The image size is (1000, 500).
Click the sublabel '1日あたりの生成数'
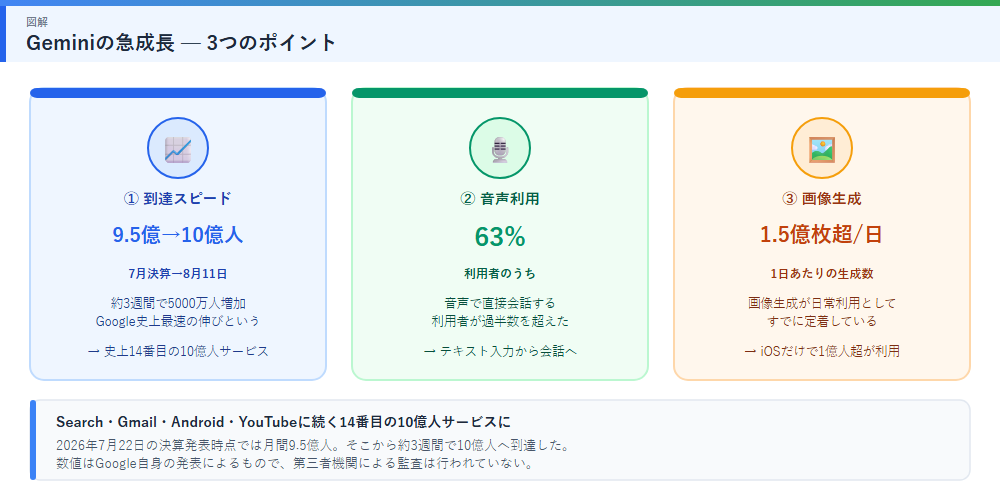click(821, 274)
